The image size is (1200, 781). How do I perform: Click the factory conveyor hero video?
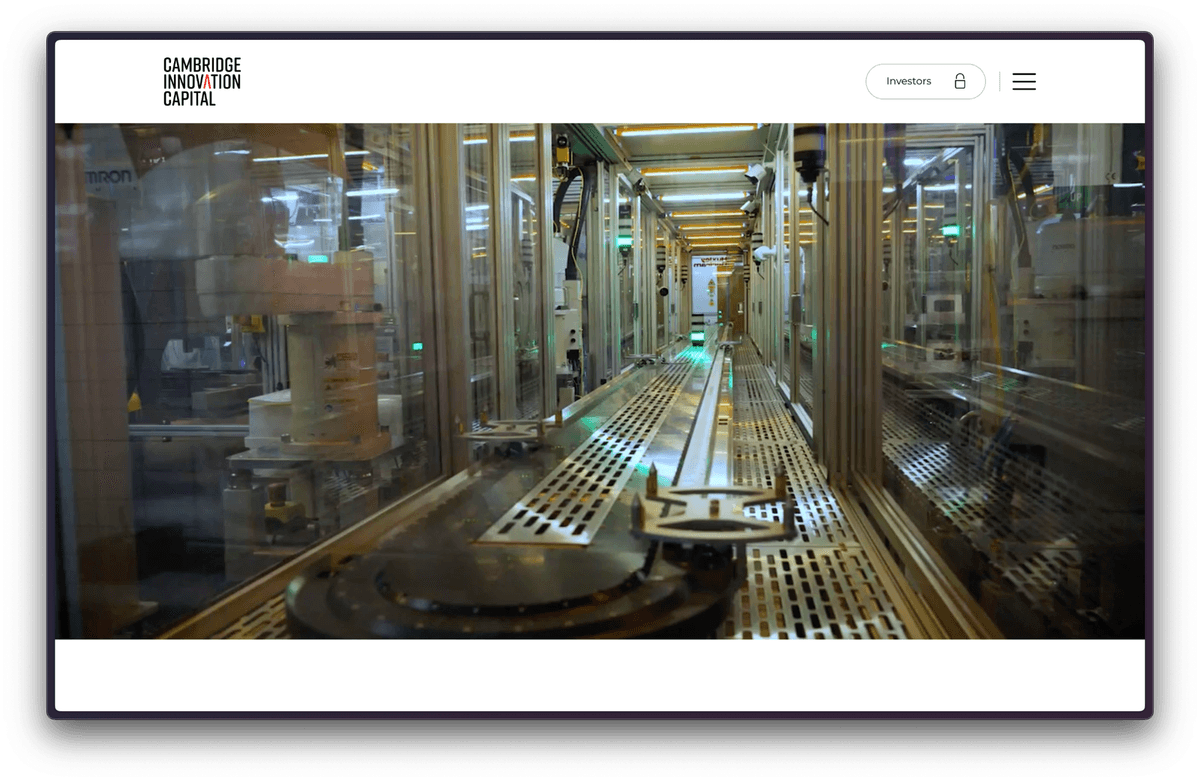coord(600,381)
